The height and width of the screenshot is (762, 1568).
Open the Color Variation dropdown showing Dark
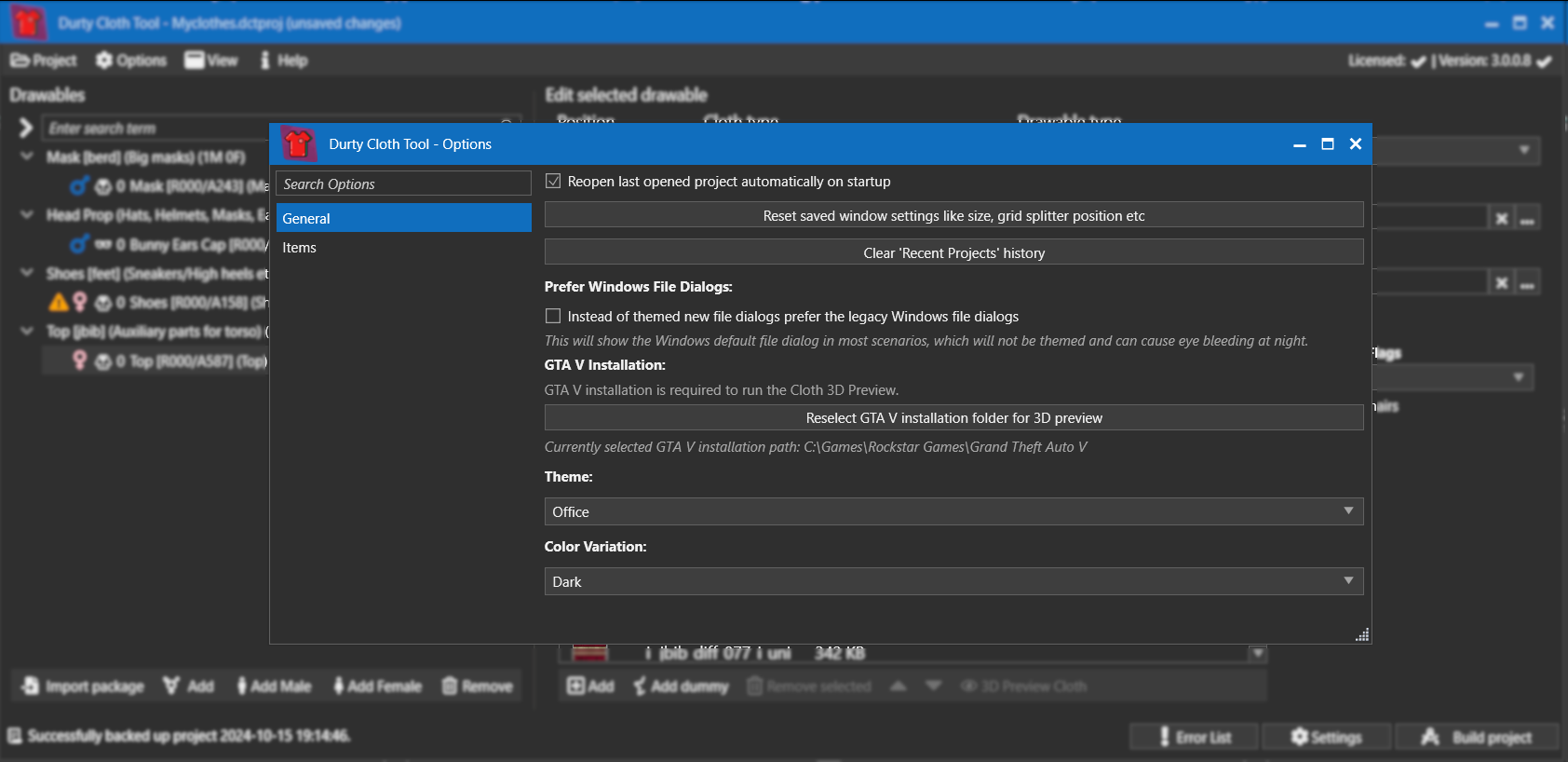pyautogui.click(x=953, y=581)
